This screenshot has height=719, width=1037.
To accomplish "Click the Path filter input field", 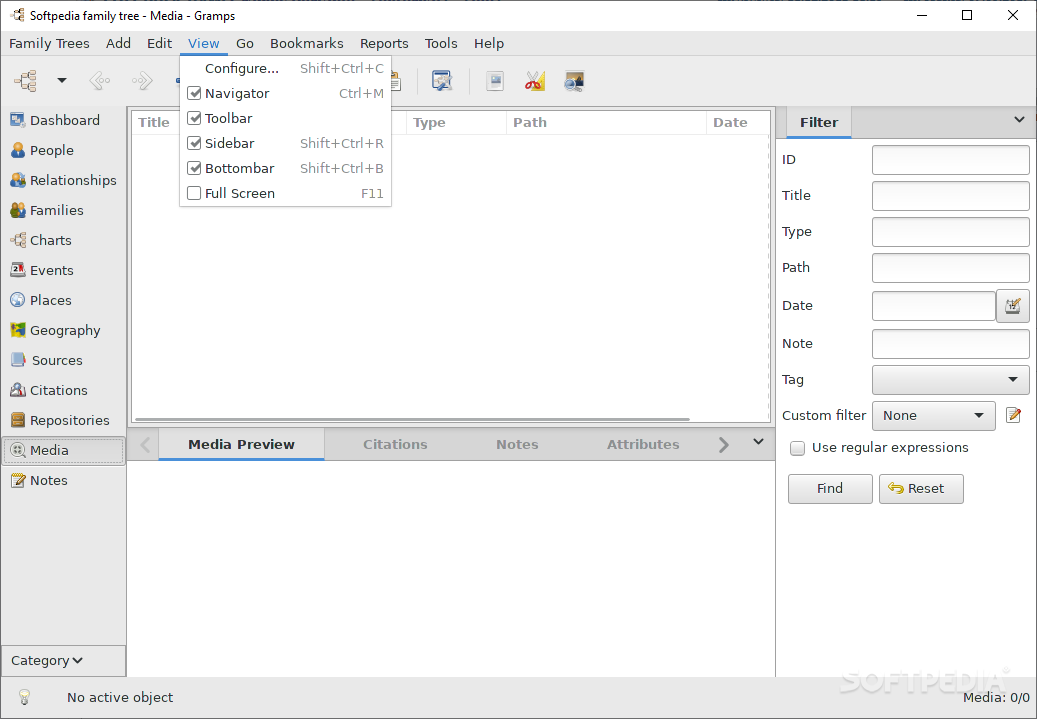I will click(x=950, y=268).
